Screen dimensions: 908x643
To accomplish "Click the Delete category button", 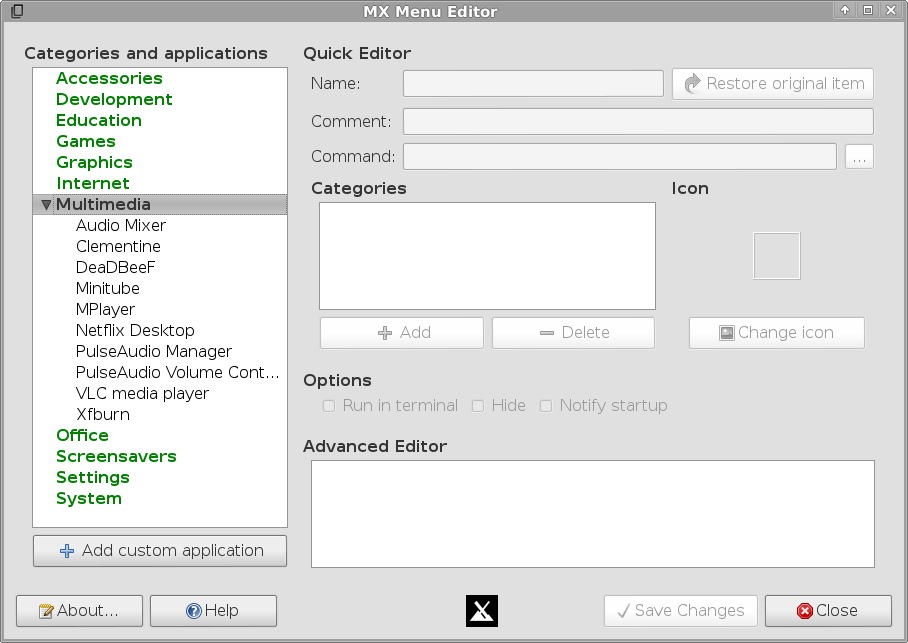I will point(573,333).
